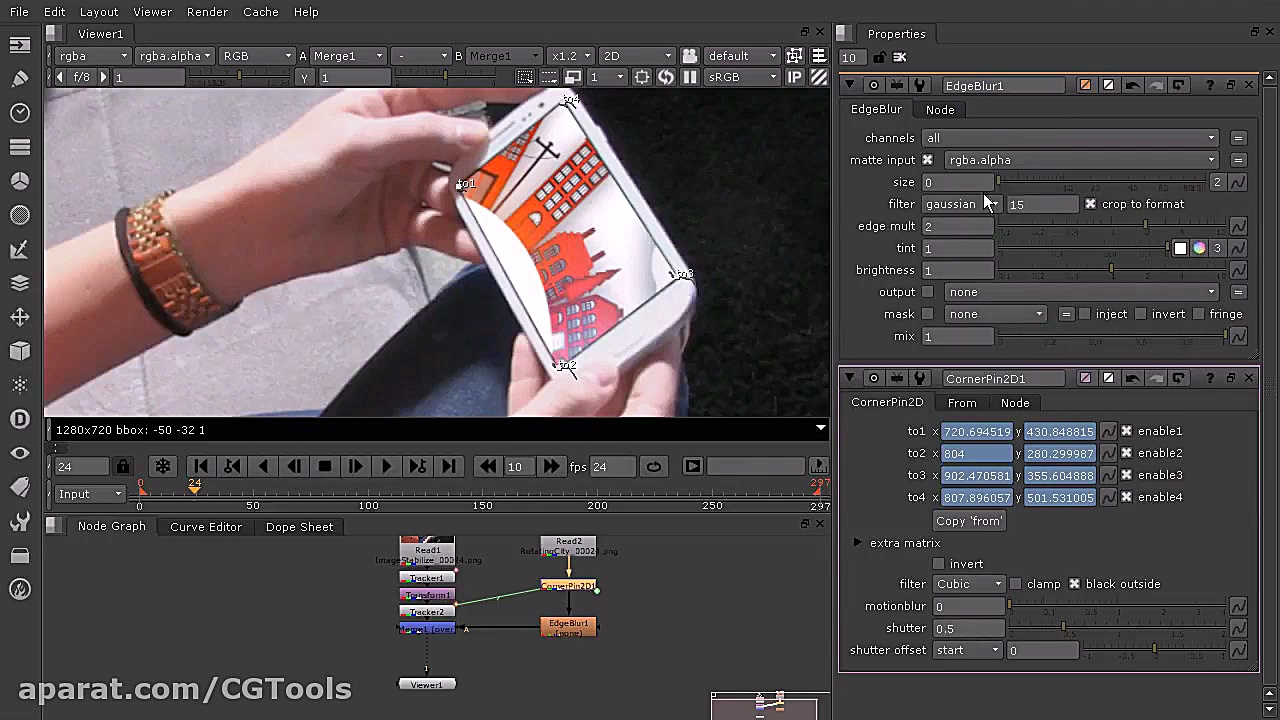Viewport: 1280px width, 720px height.
Task: Switch to the Dope Sheet tab
Action: tap(300, 527)
